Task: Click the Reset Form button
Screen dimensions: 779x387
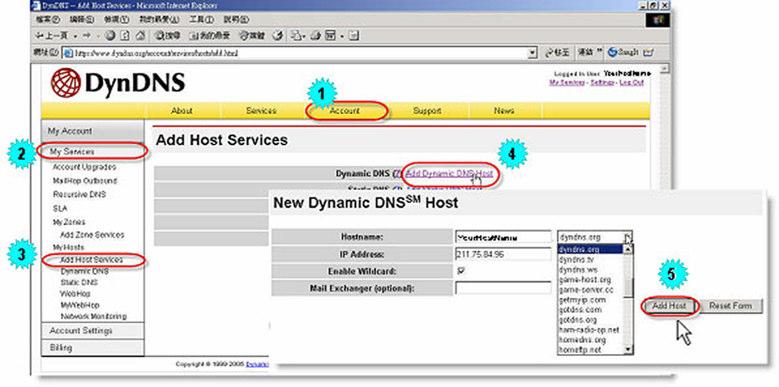Action: (730, 306)
